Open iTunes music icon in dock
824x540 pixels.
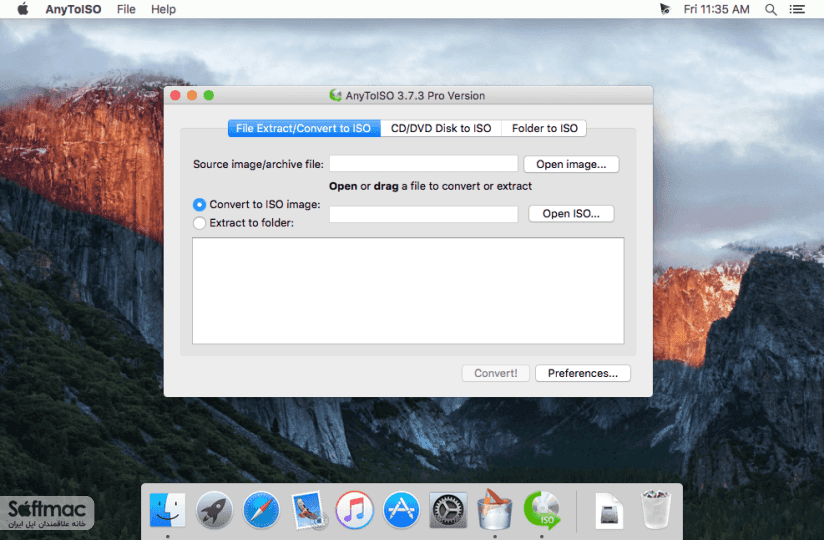point(355,510)
